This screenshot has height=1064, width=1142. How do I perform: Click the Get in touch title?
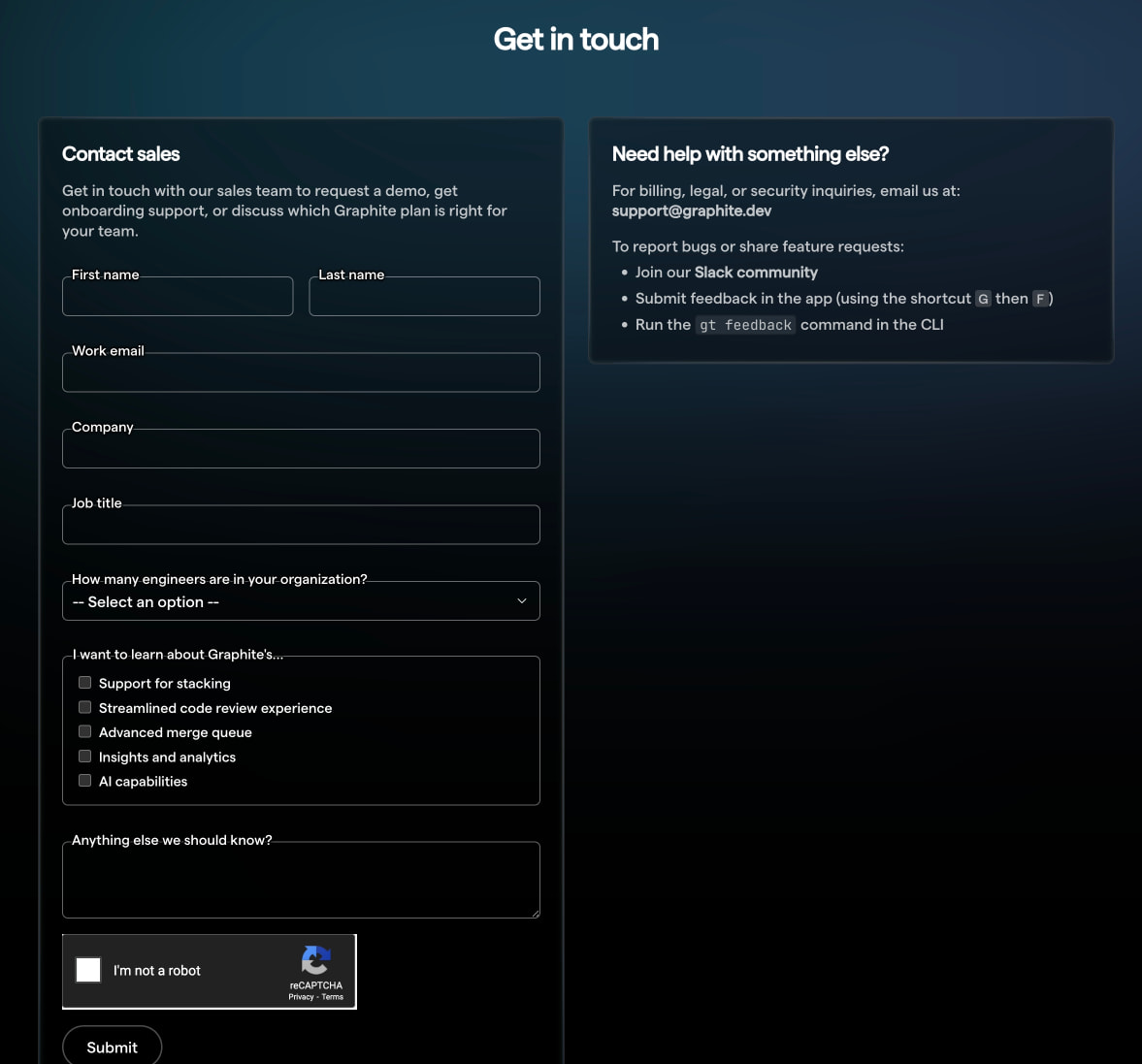point(576,40)
